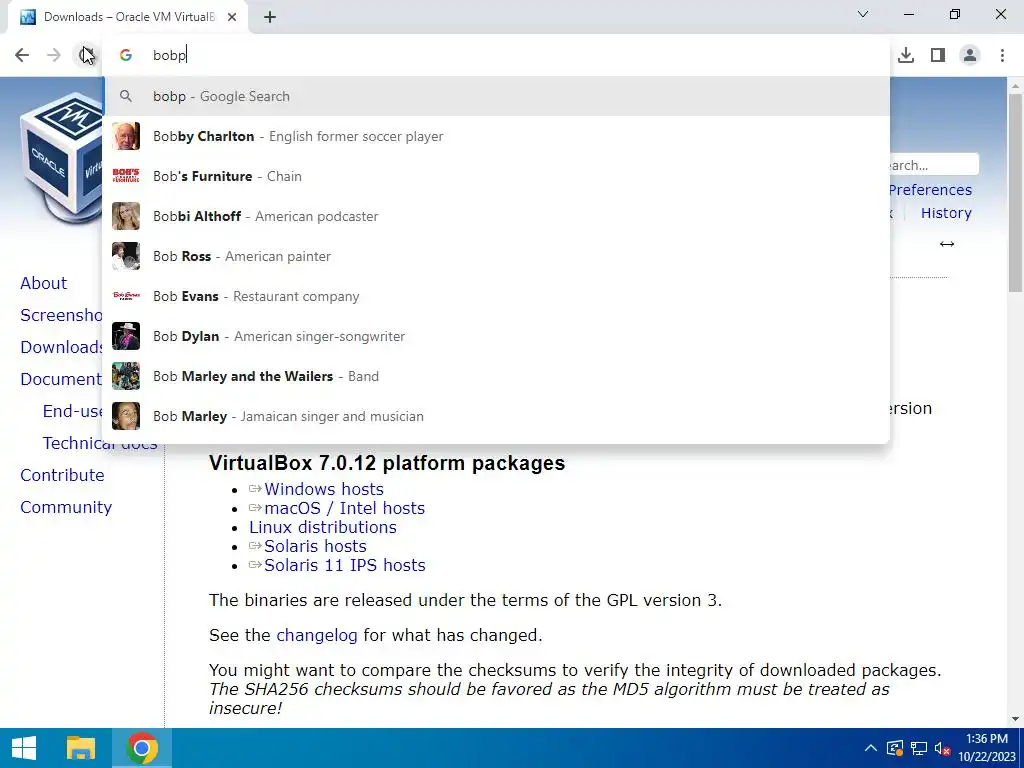This screenshot has width=1024, height=768.
Task: Click the Bob Dylan thumbnail image
Action: tap(126, 336)
